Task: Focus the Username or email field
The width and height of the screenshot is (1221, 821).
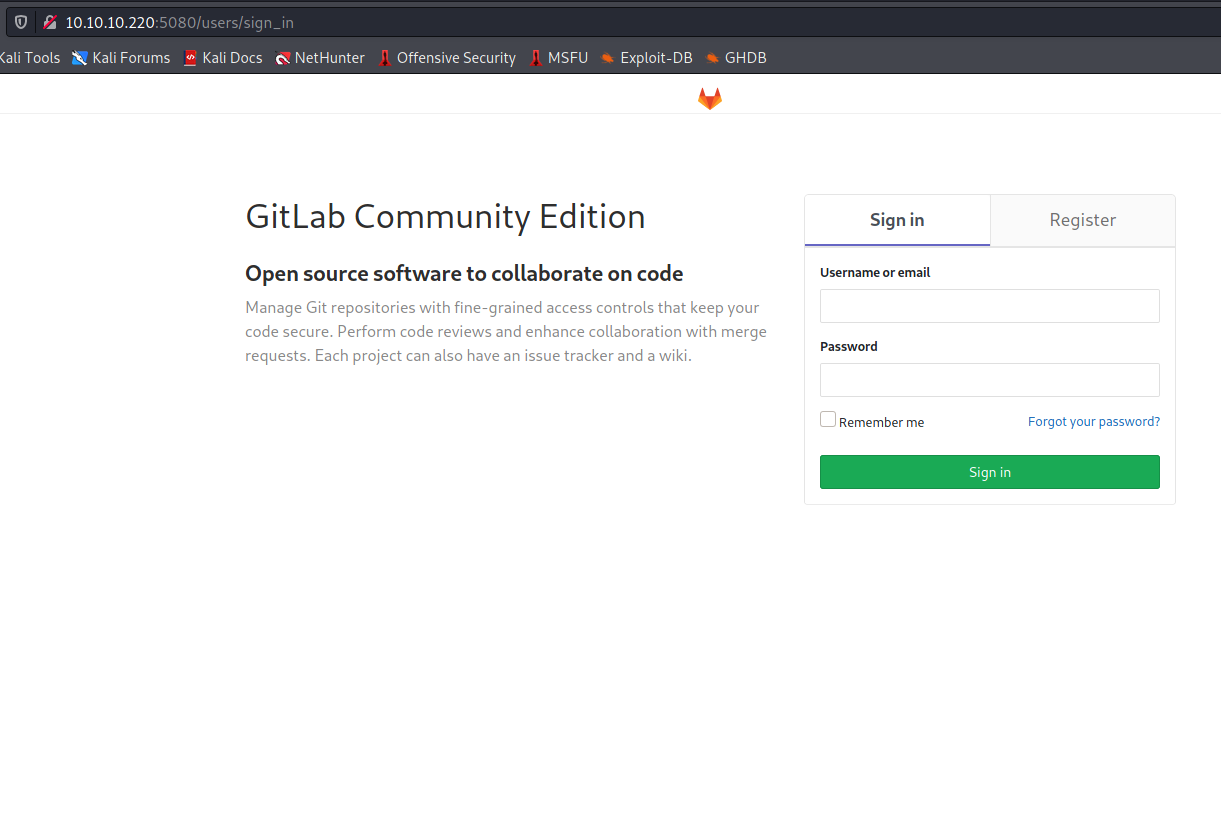Action: point(989,305)
